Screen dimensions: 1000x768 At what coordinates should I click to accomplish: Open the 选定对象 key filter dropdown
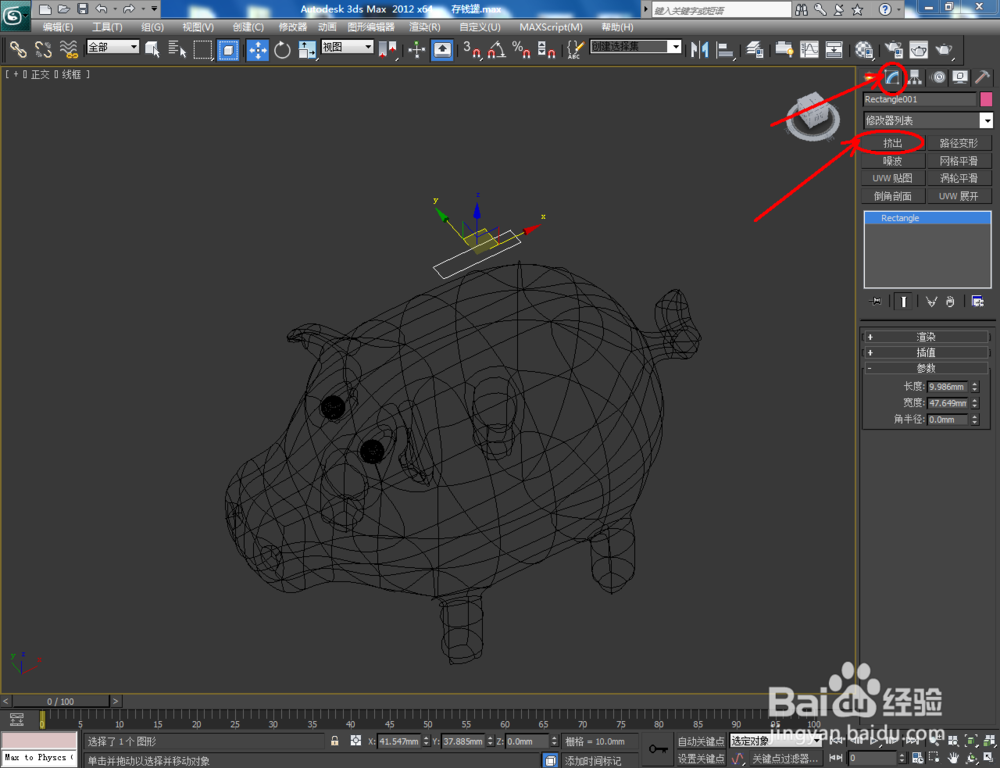776,741
